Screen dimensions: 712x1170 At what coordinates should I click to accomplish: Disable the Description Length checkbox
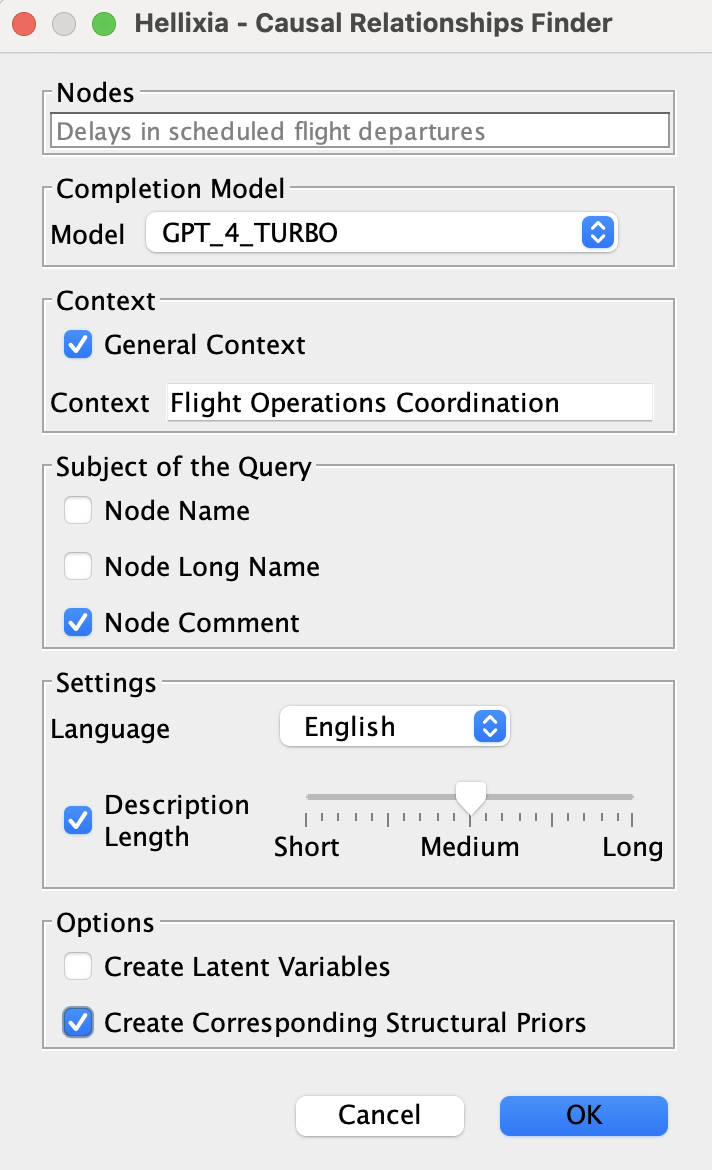[78, 821]
